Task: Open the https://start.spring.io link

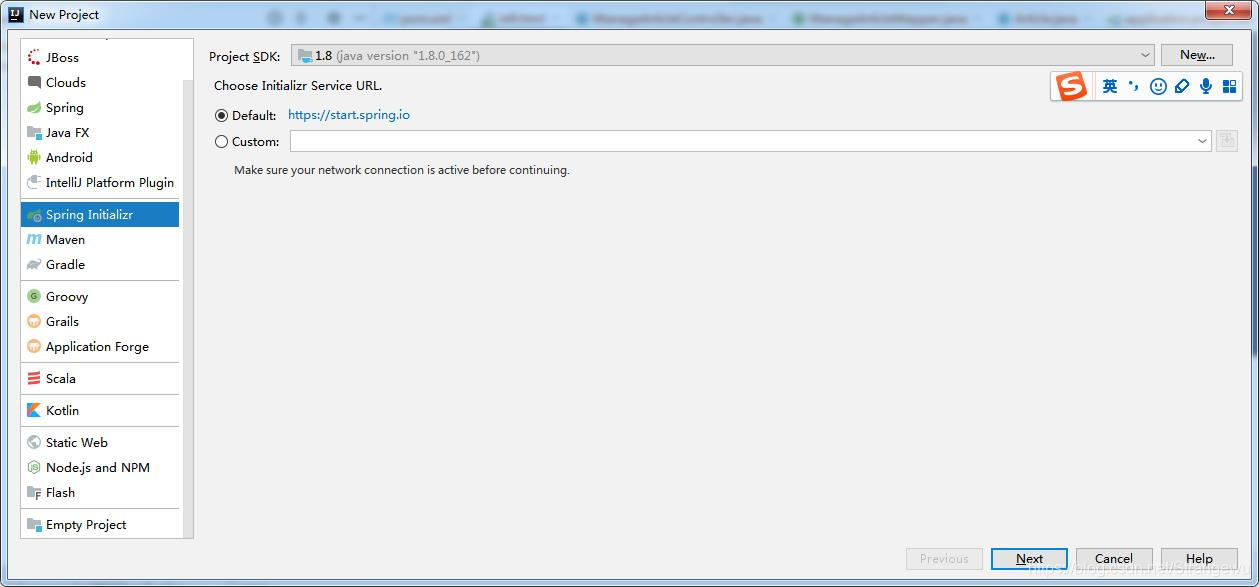Action: pyautogui.click(x=349, y=115)
